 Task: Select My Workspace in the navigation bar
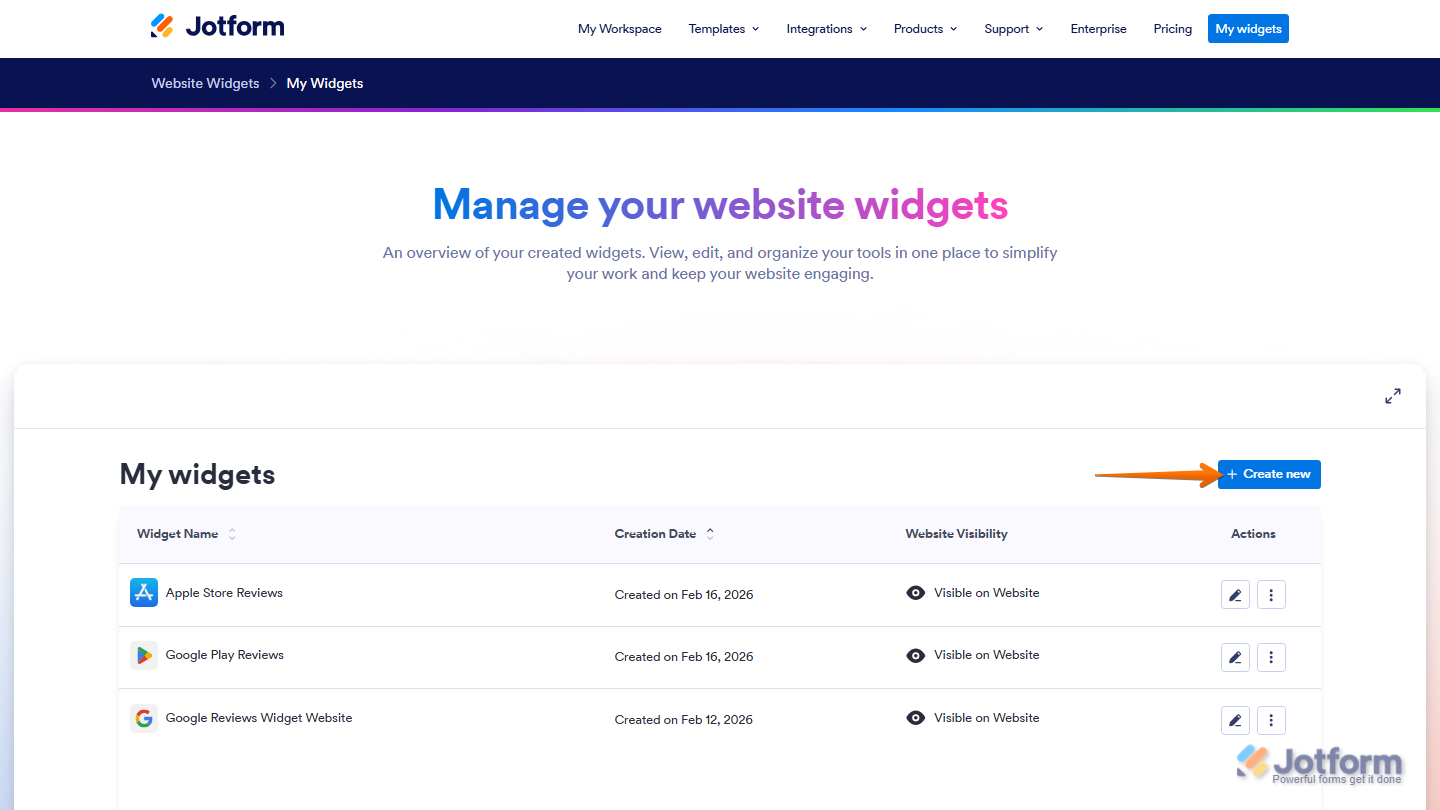point(619,29)
